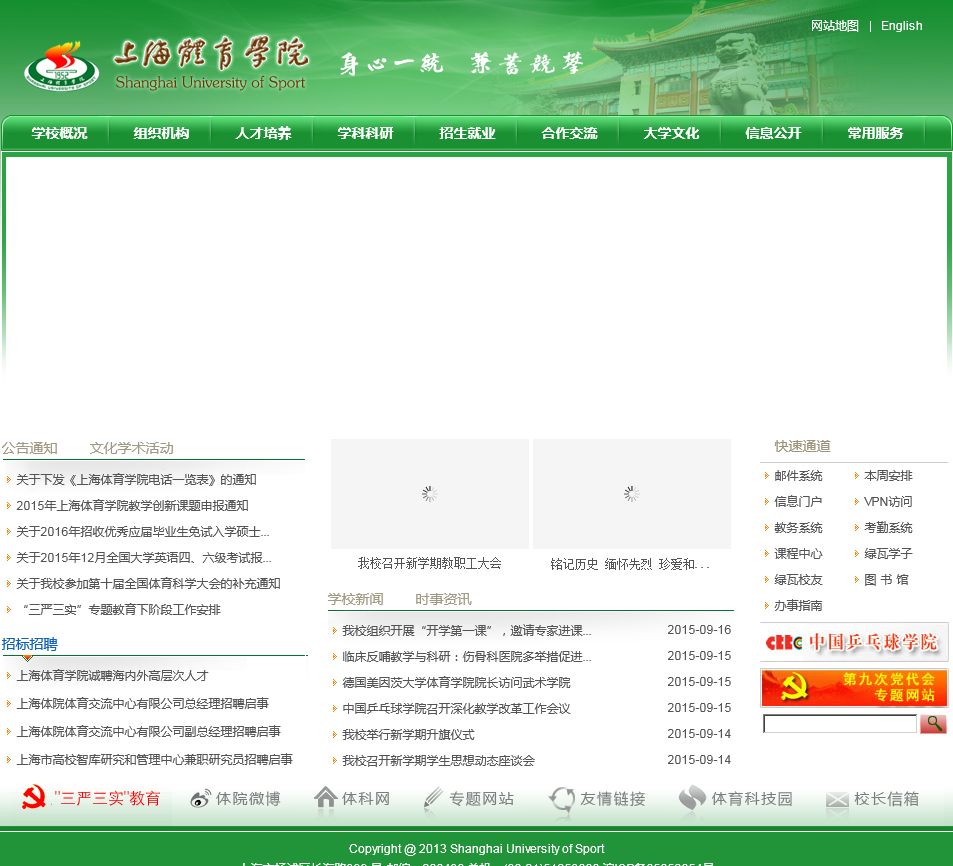Open 友情链接 circular arrows icon
953x866 pixels.
point(597,799)
